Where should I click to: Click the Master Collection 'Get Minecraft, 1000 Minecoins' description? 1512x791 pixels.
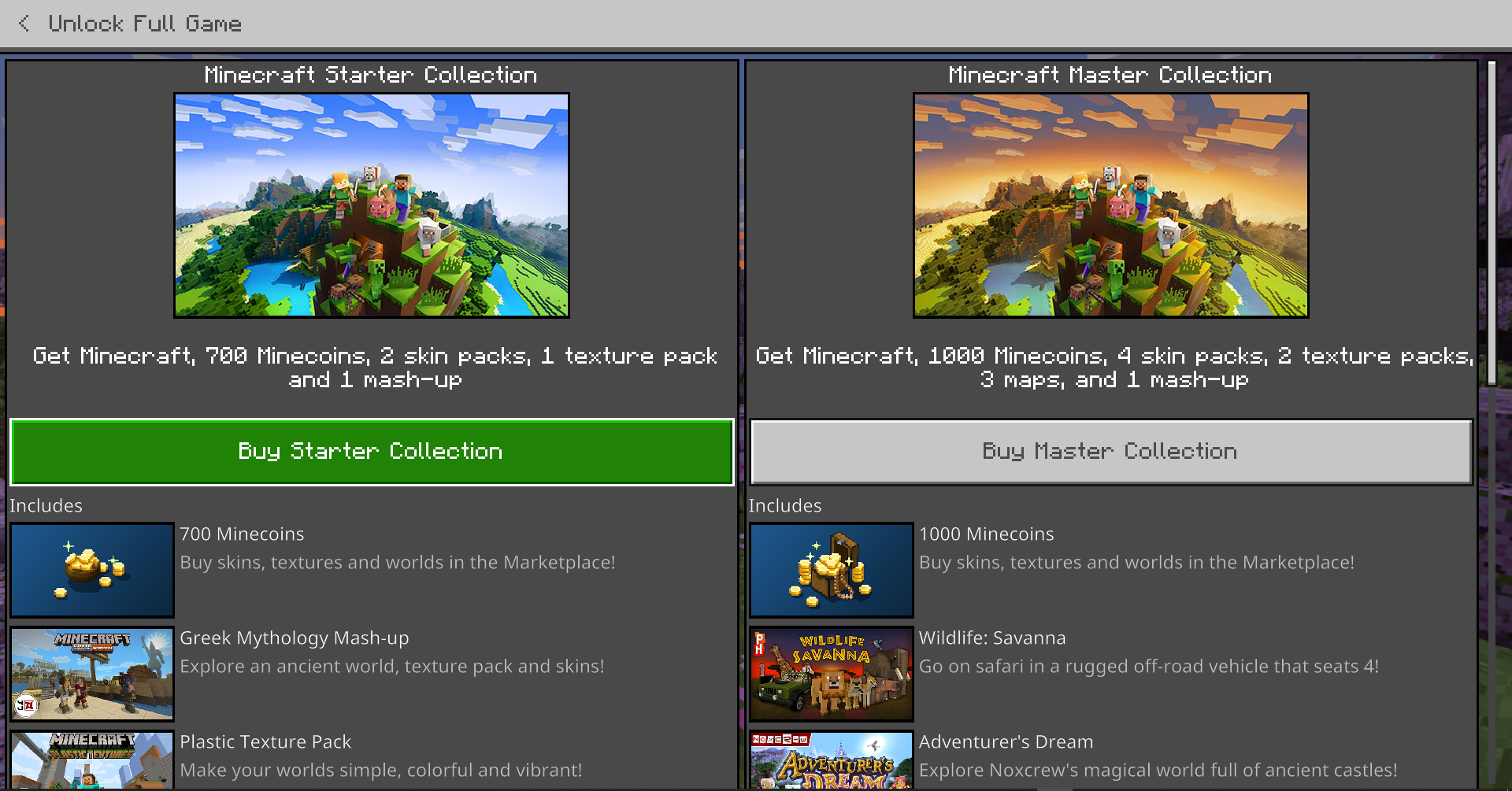pos(1114,368)
